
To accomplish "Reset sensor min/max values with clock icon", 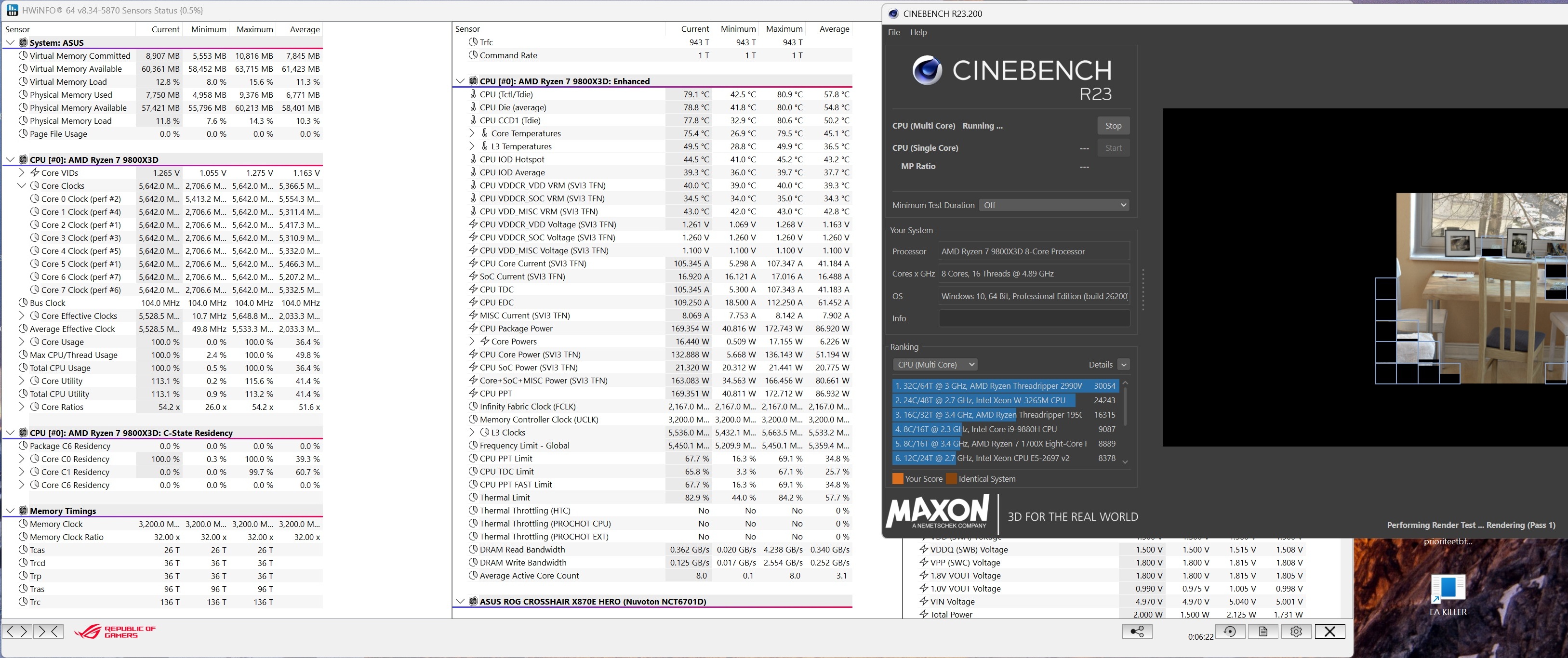I will pyautogui.click(x=1230, y=631).
